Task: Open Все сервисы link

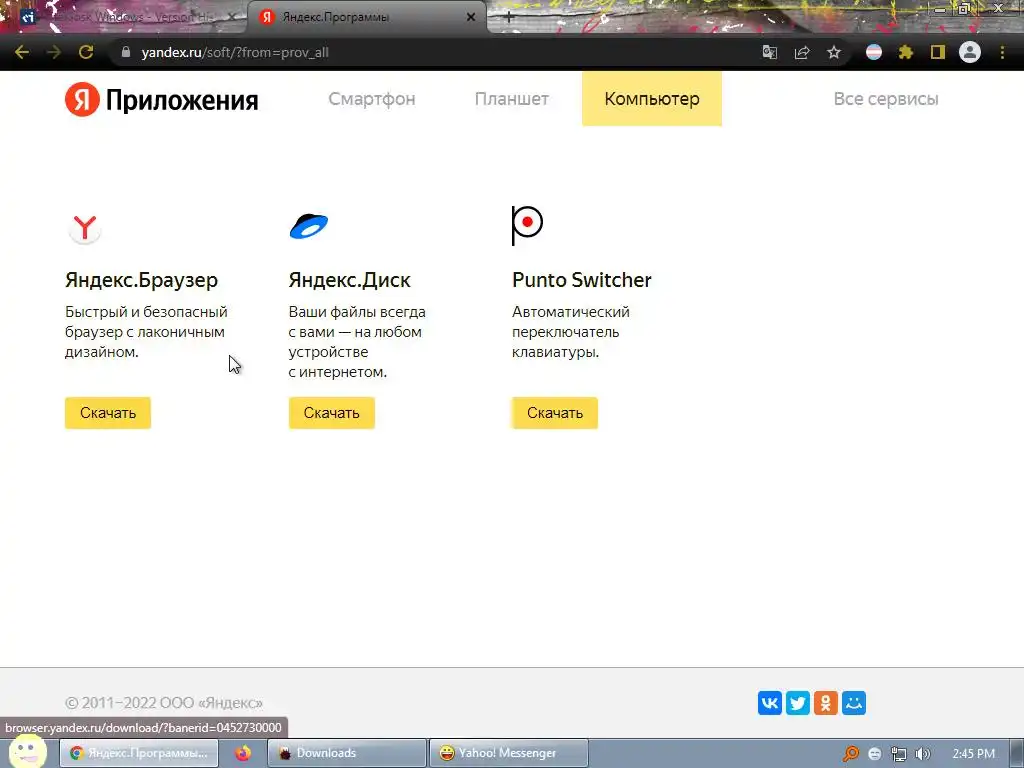Action: tap(886, 99)
